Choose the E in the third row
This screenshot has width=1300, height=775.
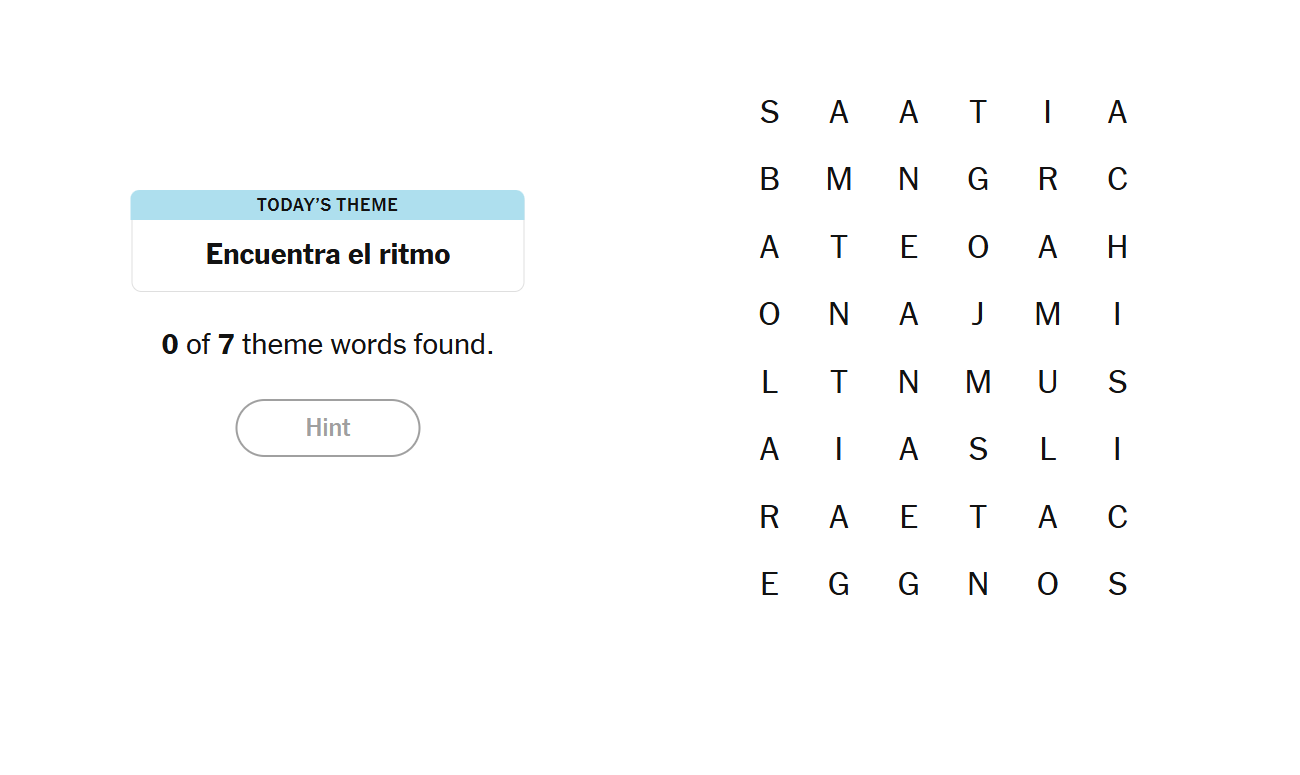point(908,247)
